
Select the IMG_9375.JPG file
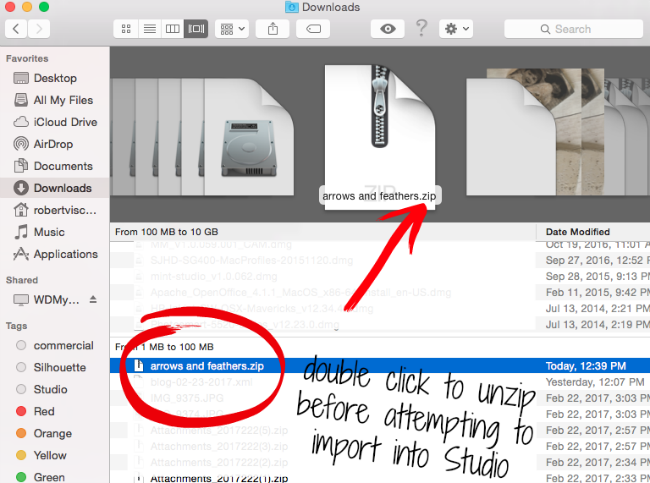point(187,398)
